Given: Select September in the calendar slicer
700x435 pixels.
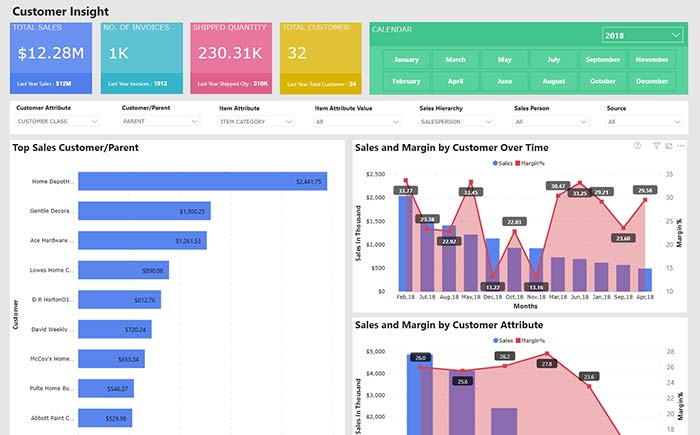Looking at the screenshot, I should pyautogui.click(x=603, y=59).
